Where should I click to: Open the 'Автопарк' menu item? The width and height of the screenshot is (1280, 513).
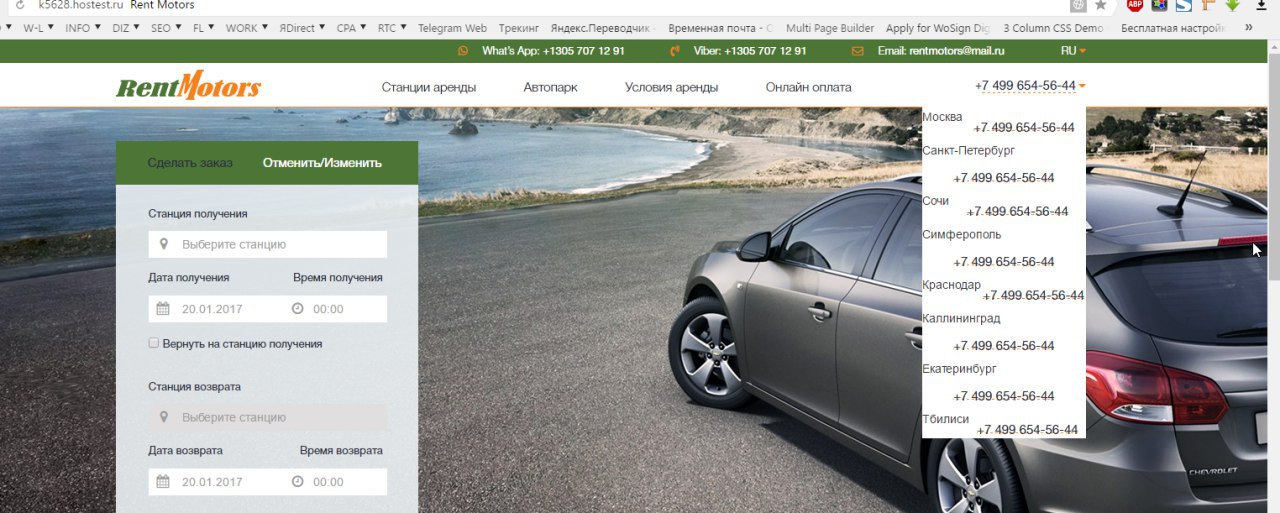coord(550,87)
